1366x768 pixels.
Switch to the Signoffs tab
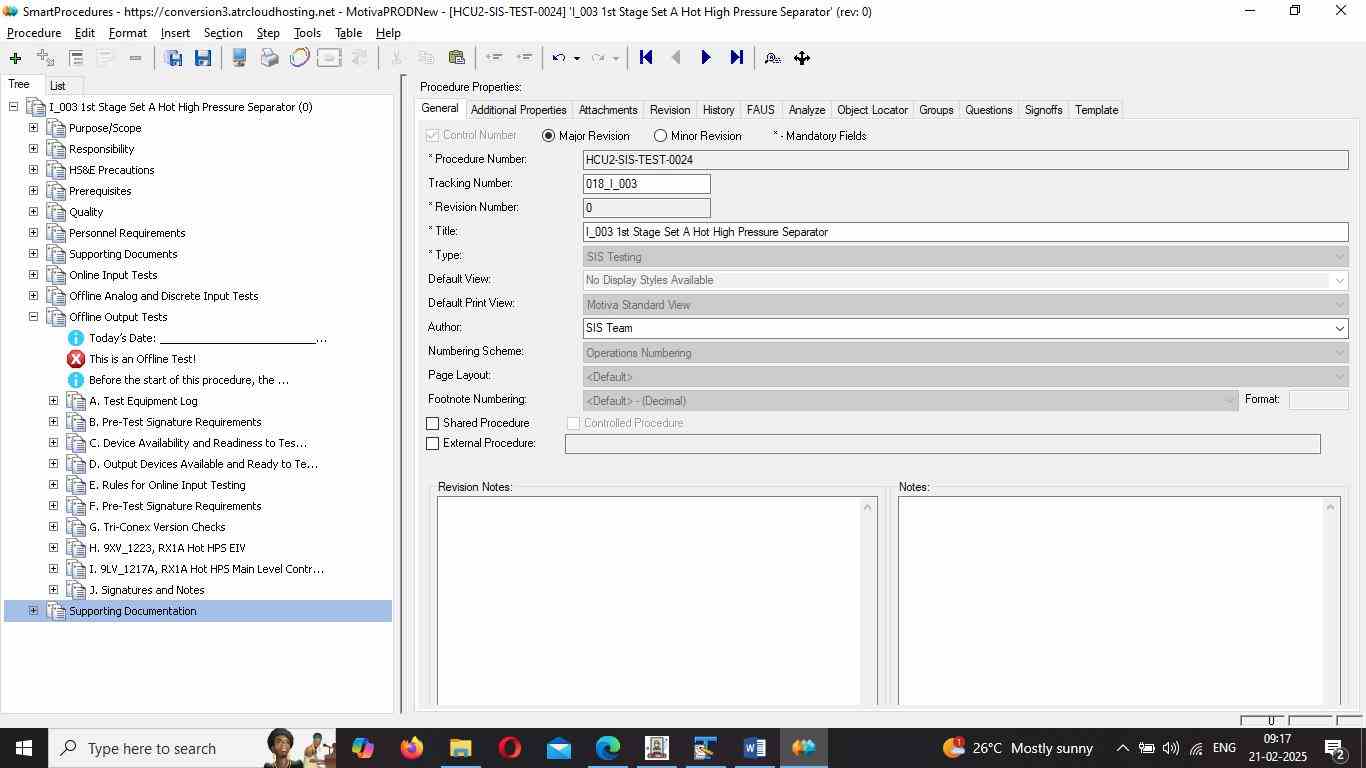(x=1043, y=110)
